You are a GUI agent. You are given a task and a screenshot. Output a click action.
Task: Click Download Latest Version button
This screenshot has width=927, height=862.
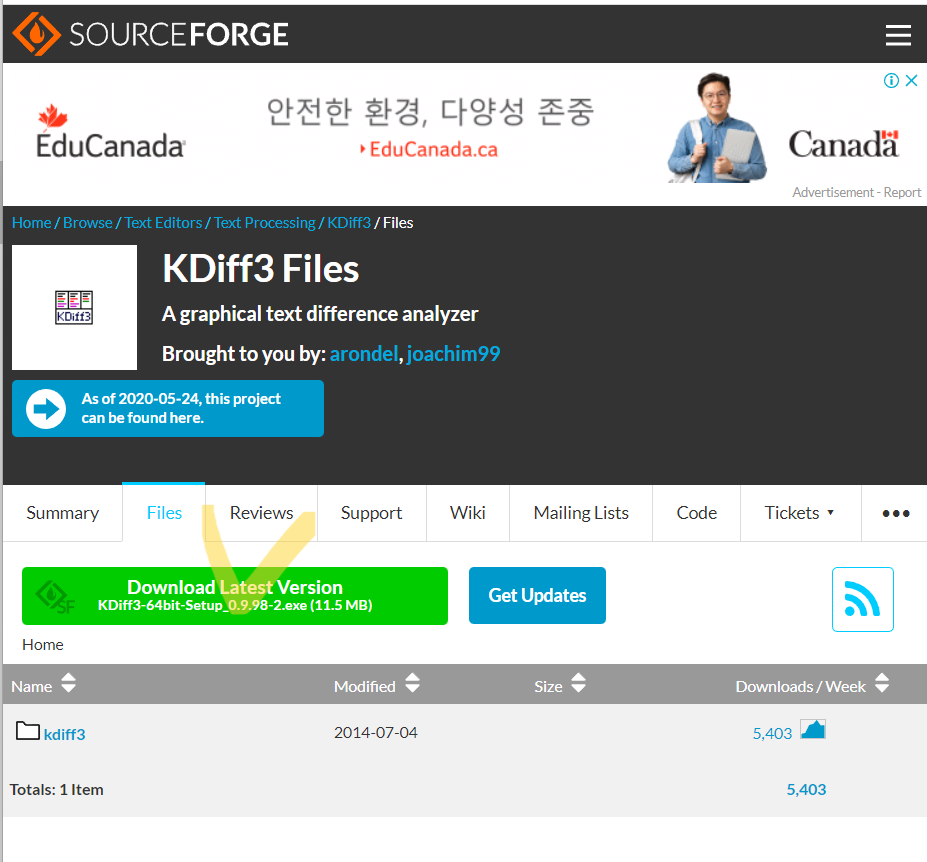(x=235, y=595)
